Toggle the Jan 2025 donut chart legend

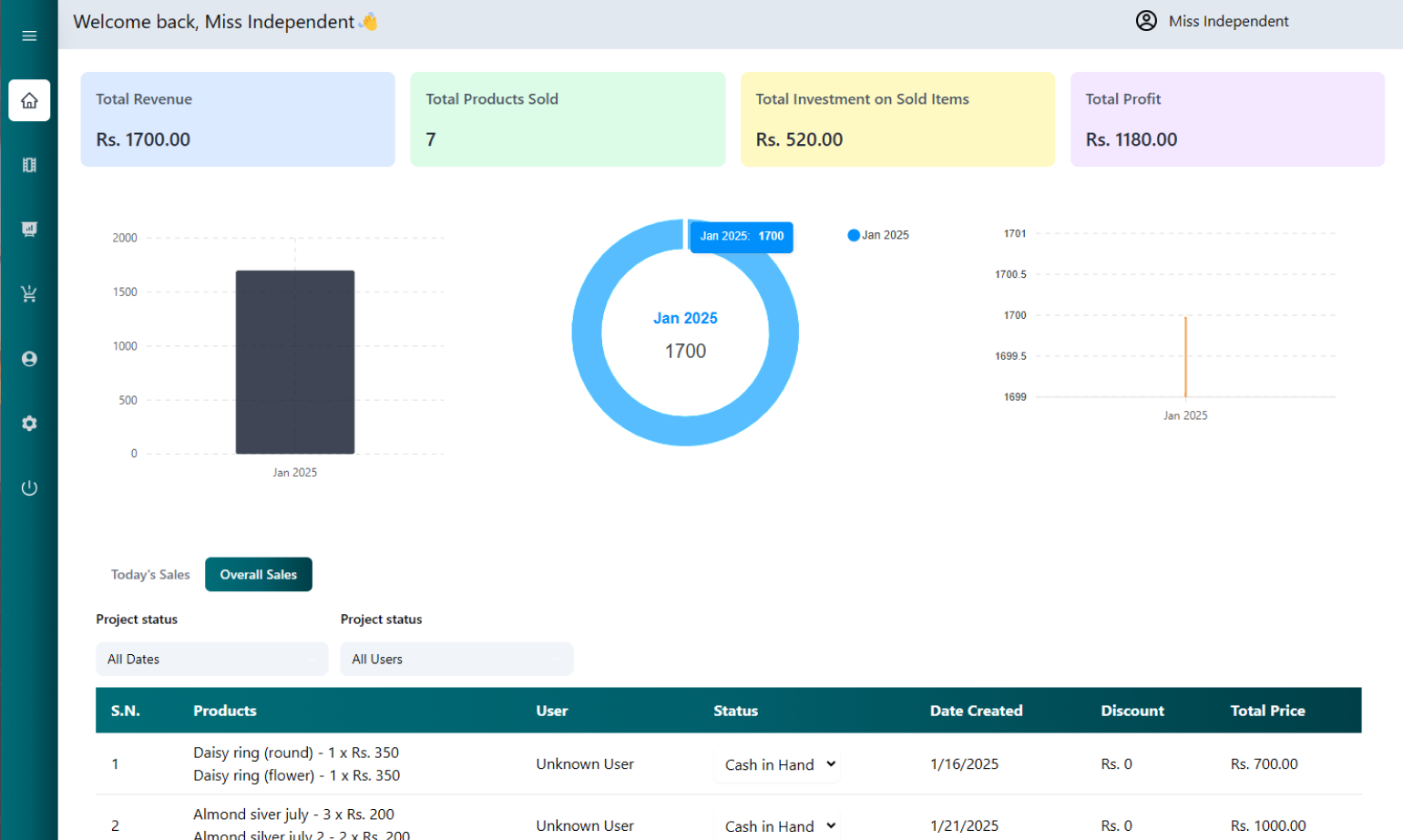tap(878, 235)
